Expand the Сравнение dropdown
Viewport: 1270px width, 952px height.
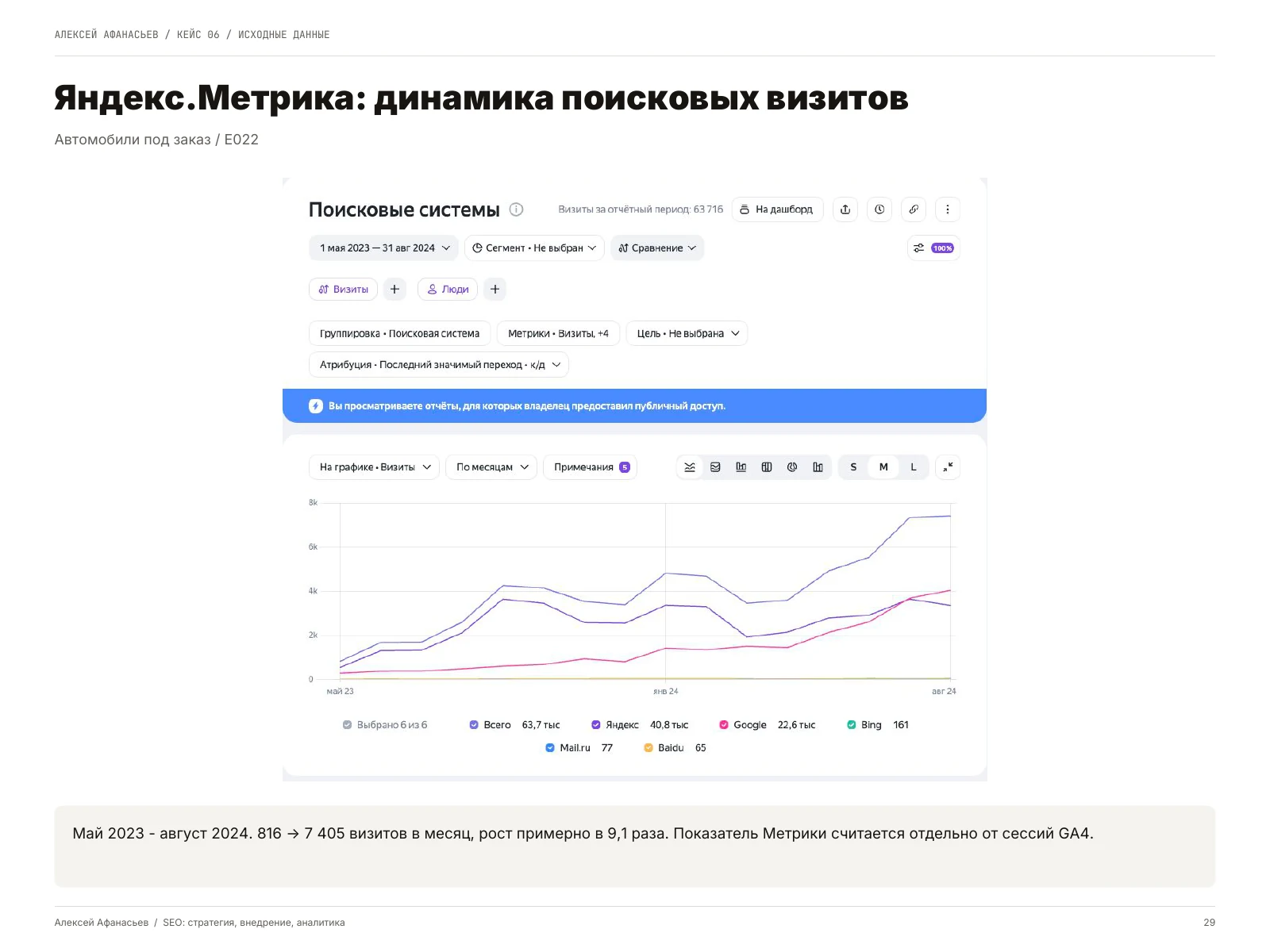click(x=657, y=248)
